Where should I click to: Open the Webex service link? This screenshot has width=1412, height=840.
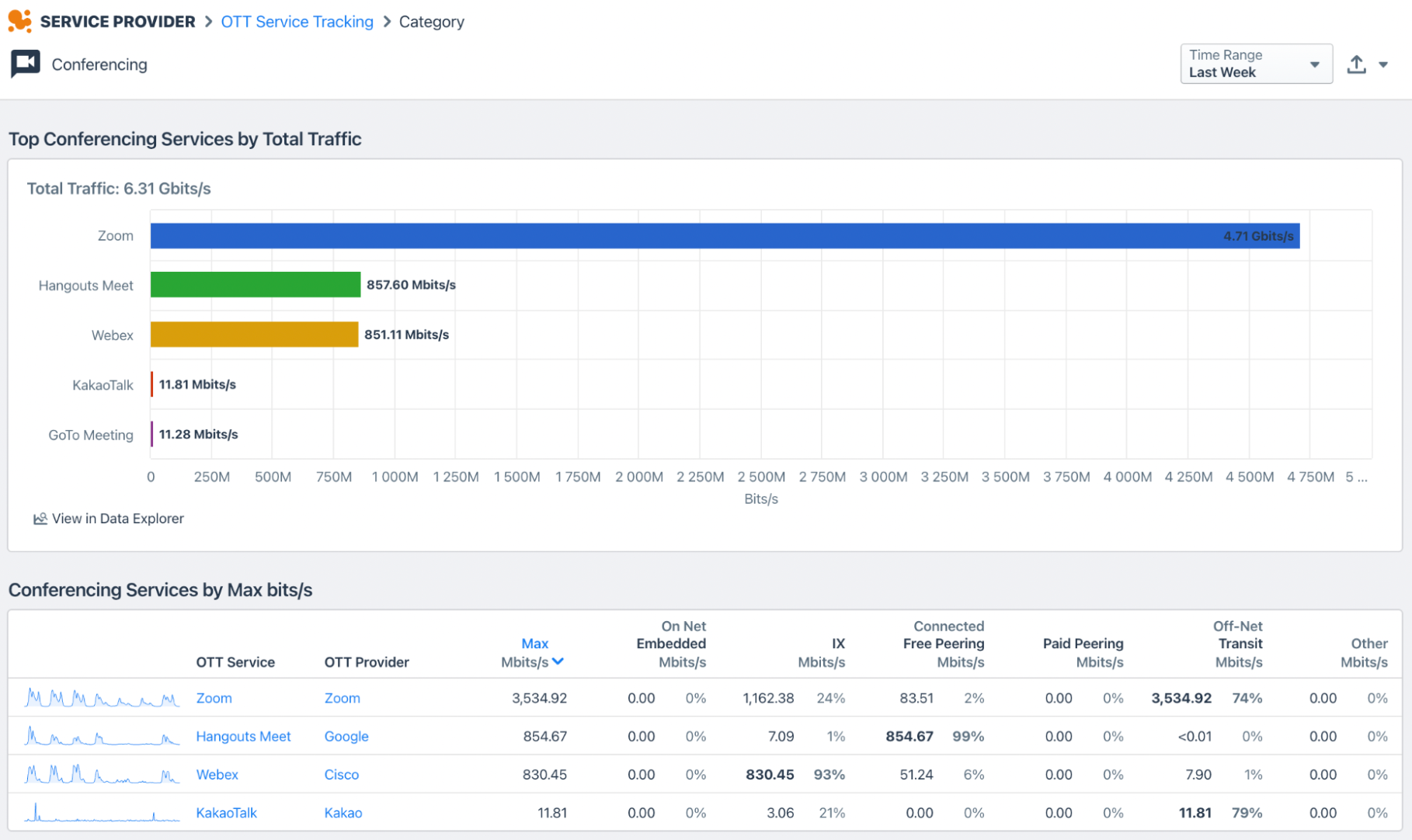pos(217,774)
